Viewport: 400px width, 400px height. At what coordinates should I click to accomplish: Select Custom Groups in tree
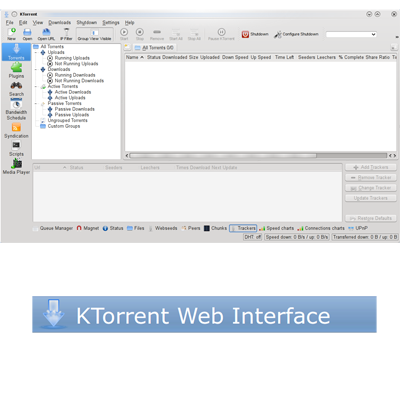pos(60,126)
